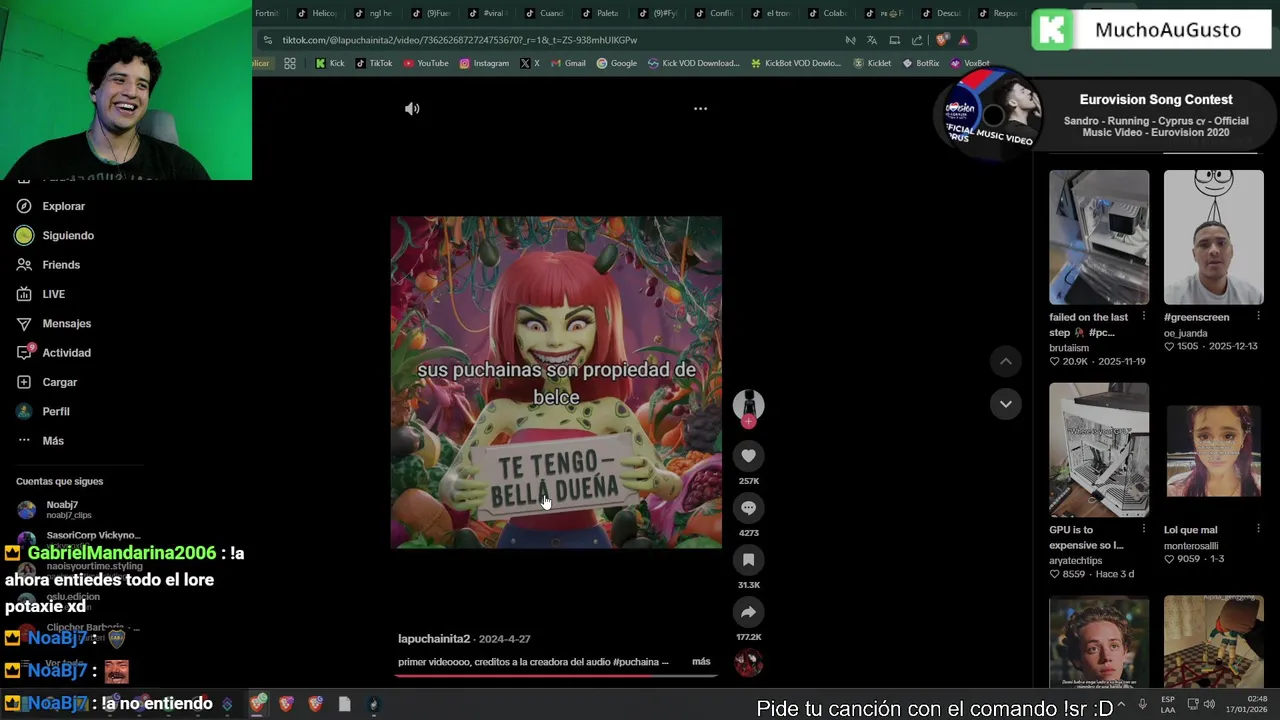This screenshot has width=1280, height=720.
Task: Open Kick VOD Downloader bookmark
Action: [x=694, y=63]
